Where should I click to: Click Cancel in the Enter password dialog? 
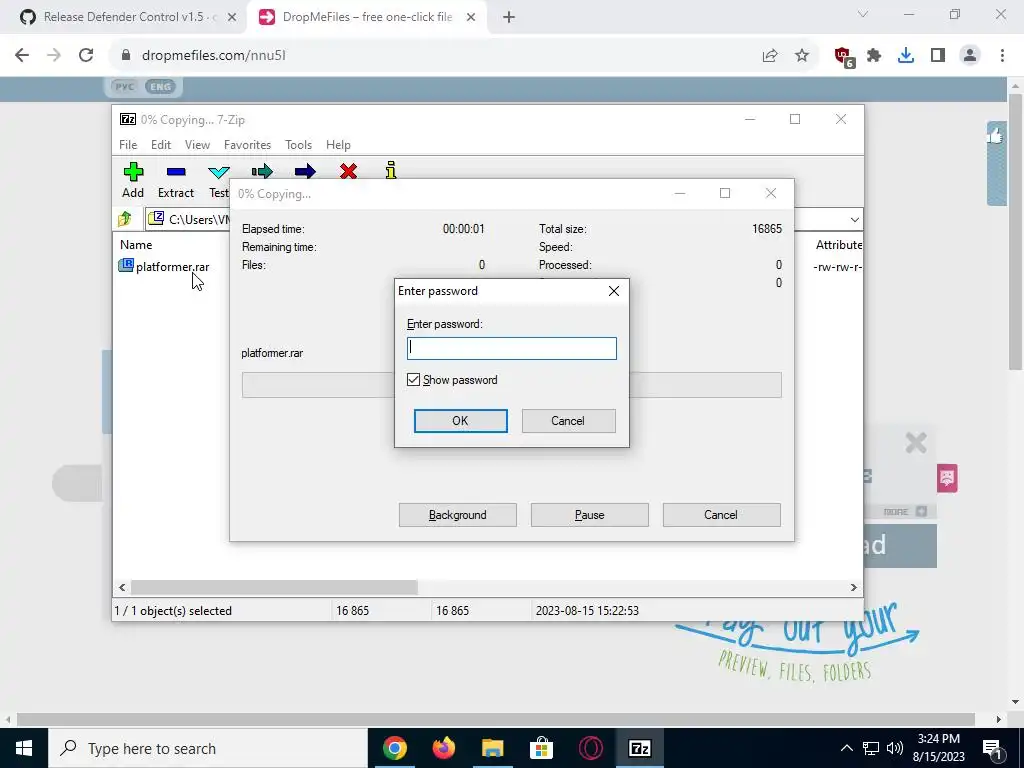point(568,421)
